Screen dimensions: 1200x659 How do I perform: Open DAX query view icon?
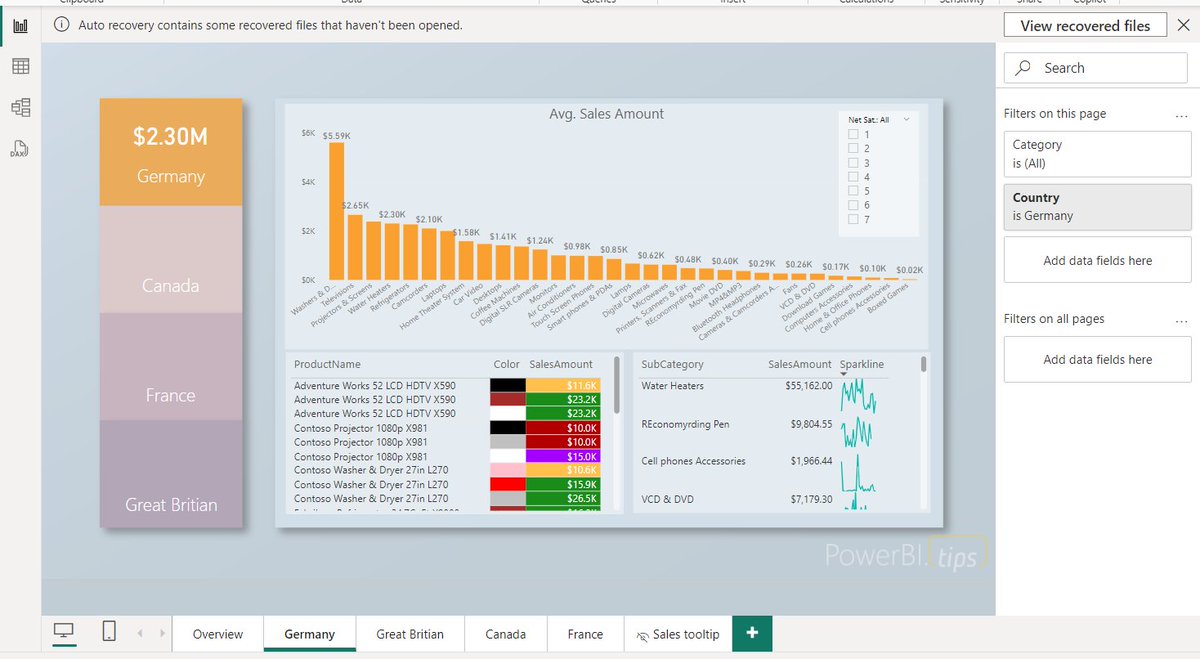20,149
